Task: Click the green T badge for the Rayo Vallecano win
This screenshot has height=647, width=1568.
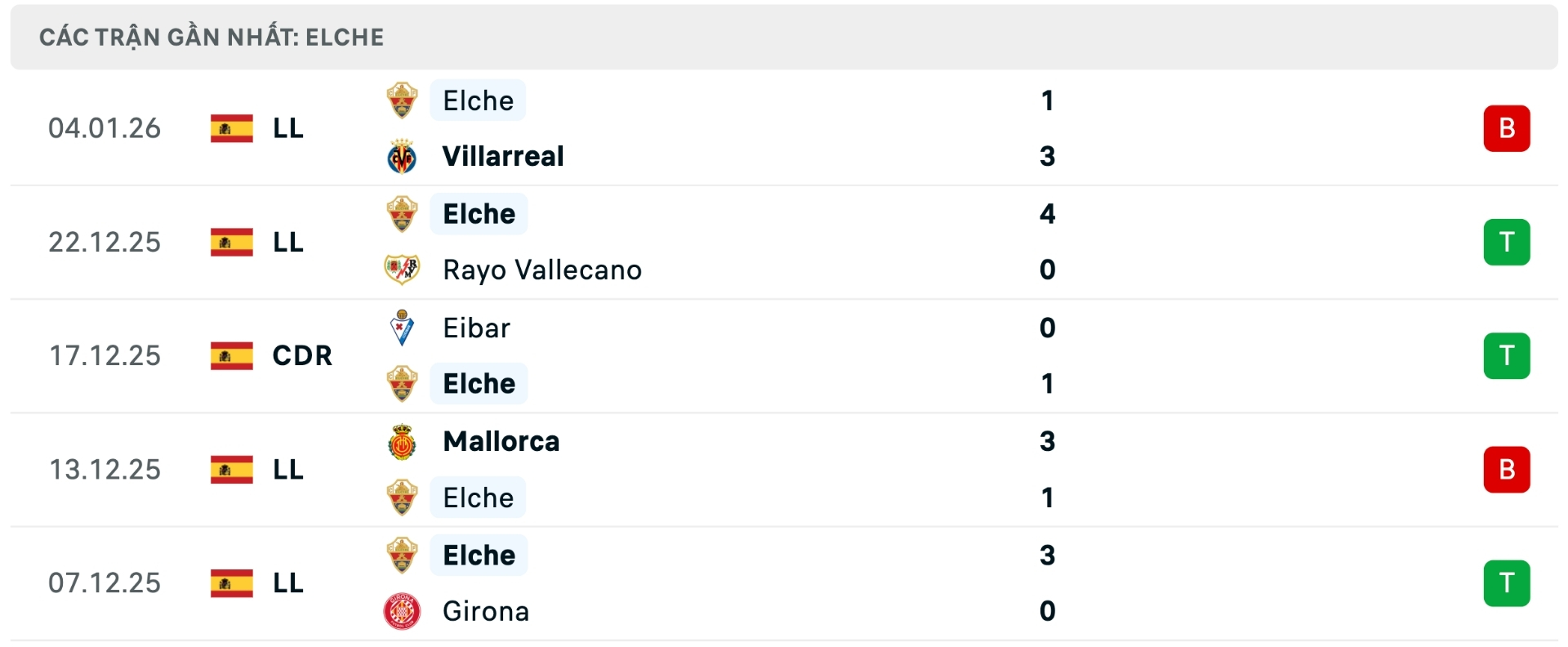Action: tap(1508, 242)
